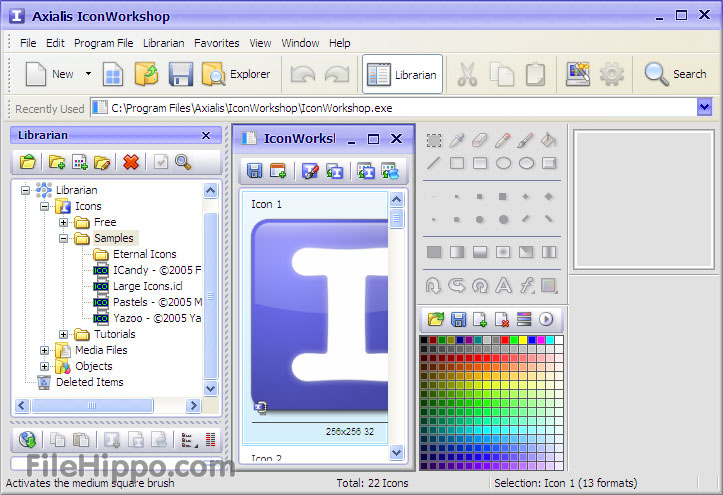Click the Windows-style new icon project button
This screenshot has height=495, width=723.
pyautogui.click(x=113, y=74)
